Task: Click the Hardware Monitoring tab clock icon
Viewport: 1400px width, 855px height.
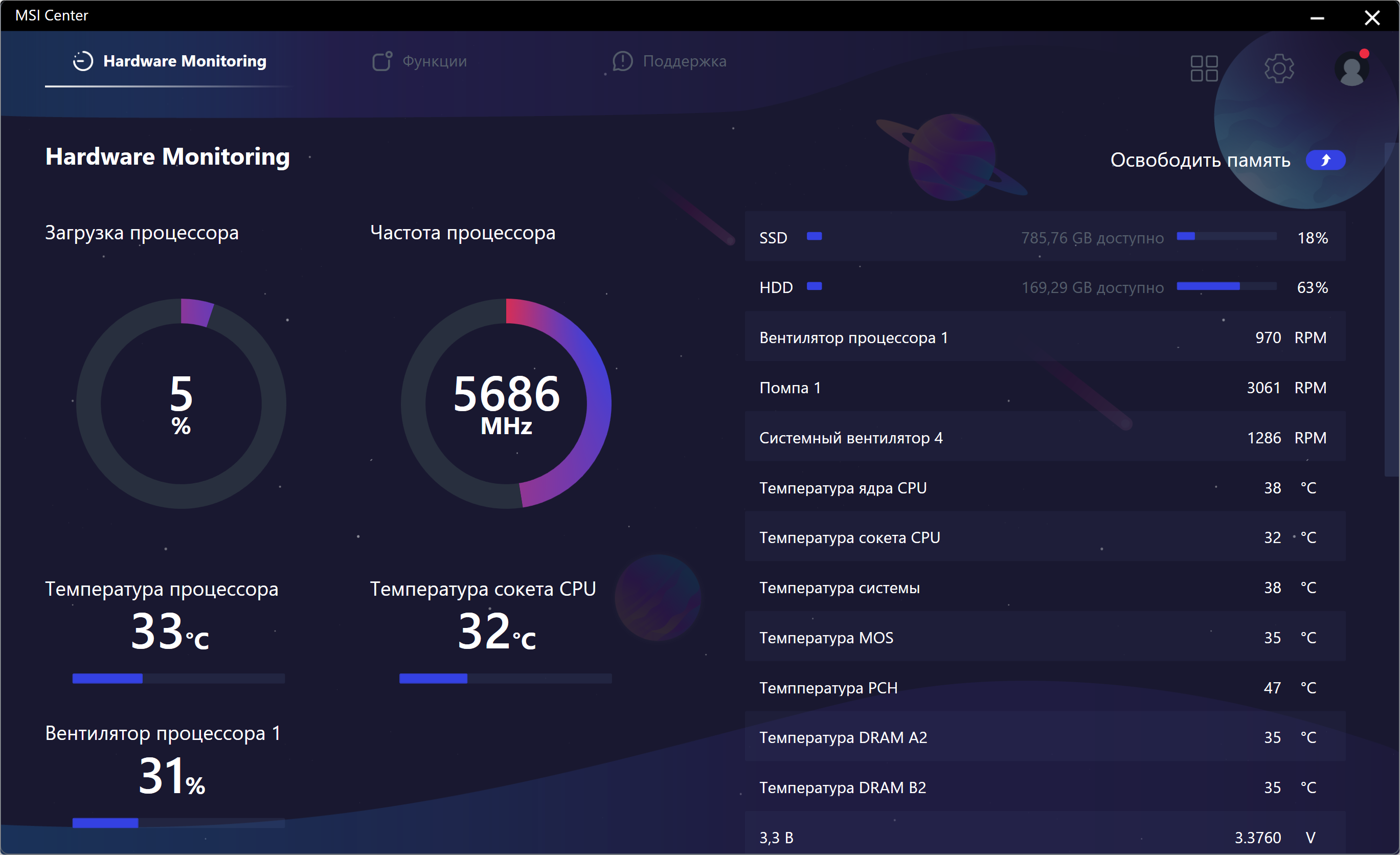Action: pos(83,61)
